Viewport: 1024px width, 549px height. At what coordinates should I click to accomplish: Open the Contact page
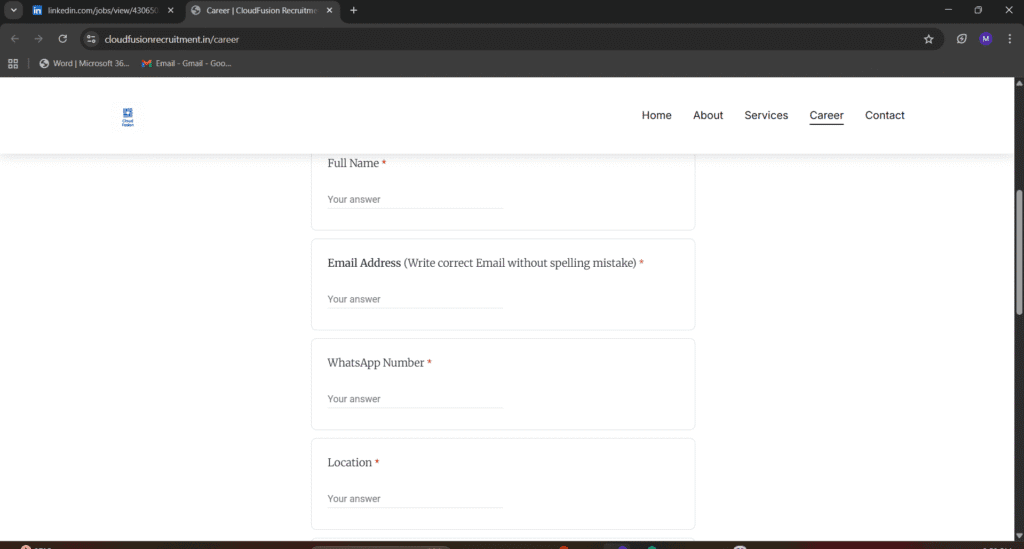tap(884, 116)
